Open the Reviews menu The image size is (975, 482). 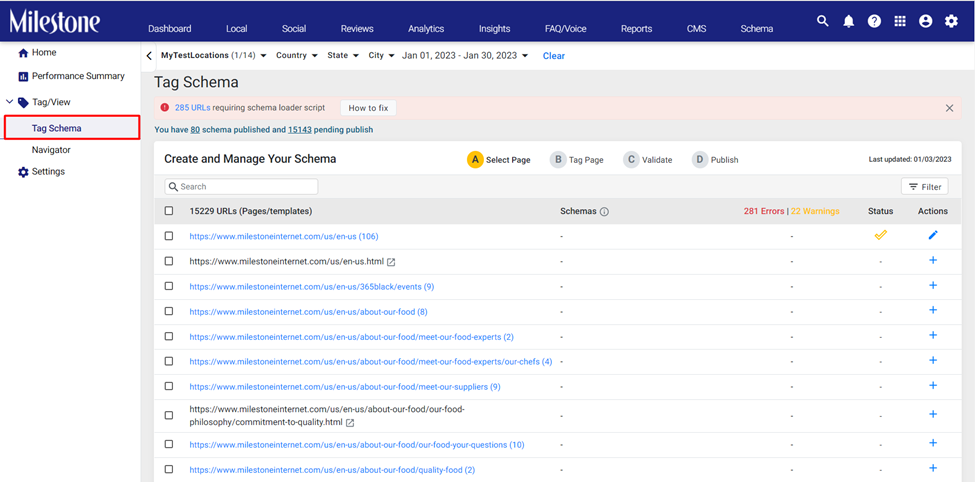click(357, 29)
